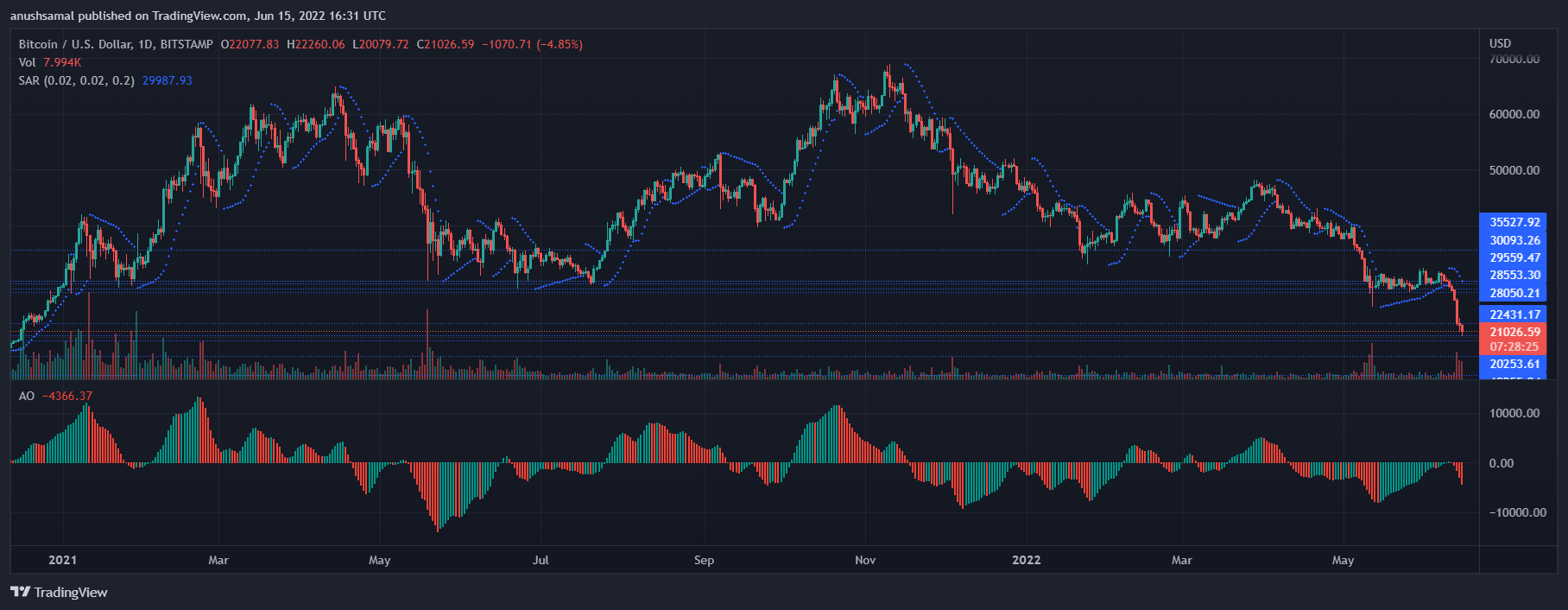
Task: Click the 20253.61 price level label
Action: click(x=1513, y=364)
